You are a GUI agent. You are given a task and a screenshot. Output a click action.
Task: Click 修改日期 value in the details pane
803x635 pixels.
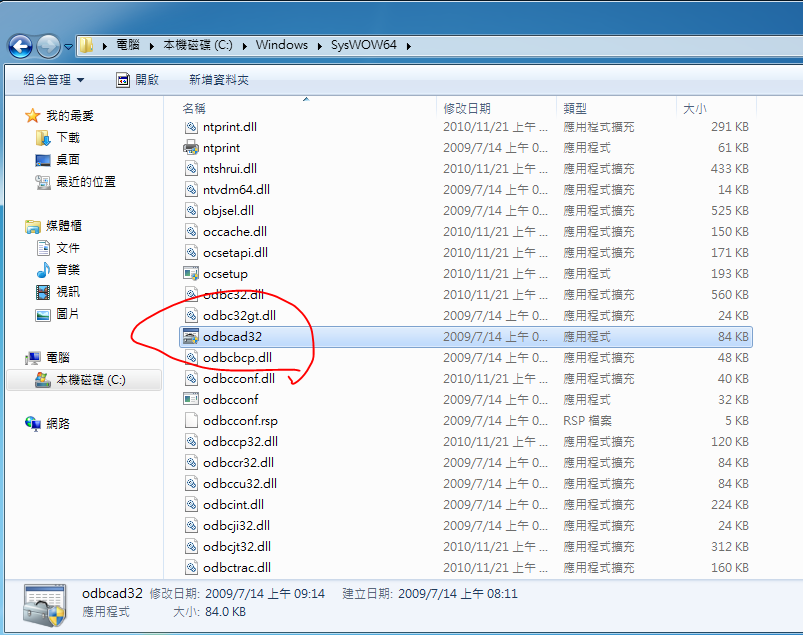(265, 594)
